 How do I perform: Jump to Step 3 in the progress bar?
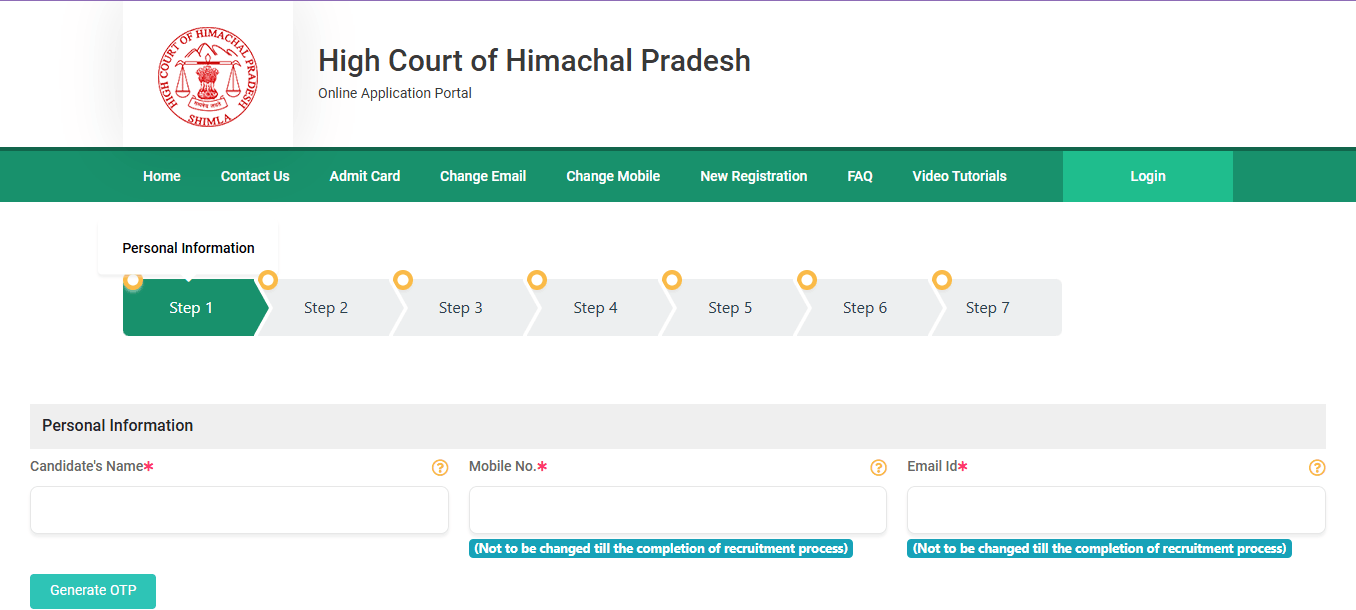click(460, 307)
